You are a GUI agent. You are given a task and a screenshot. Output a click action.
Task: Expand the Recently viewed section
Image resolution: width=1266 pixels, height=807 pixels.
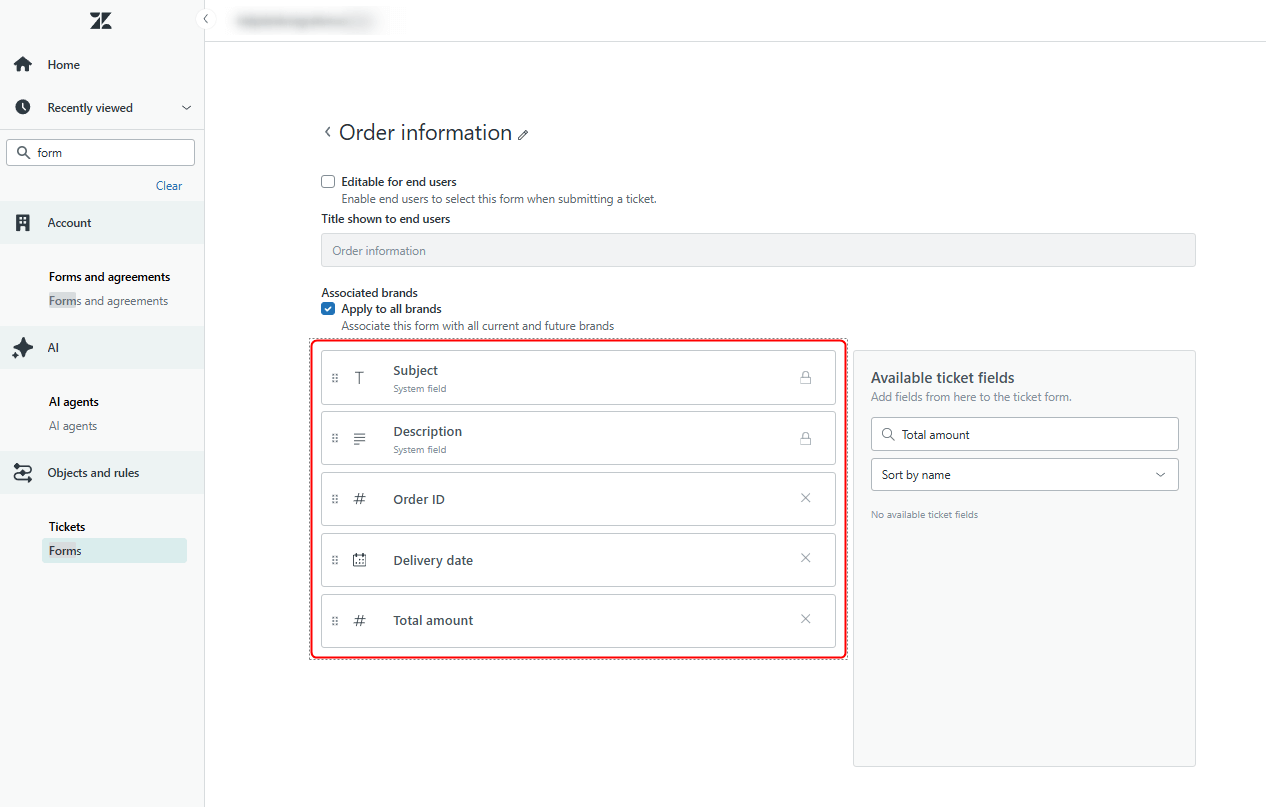click(x=186, y=107)
